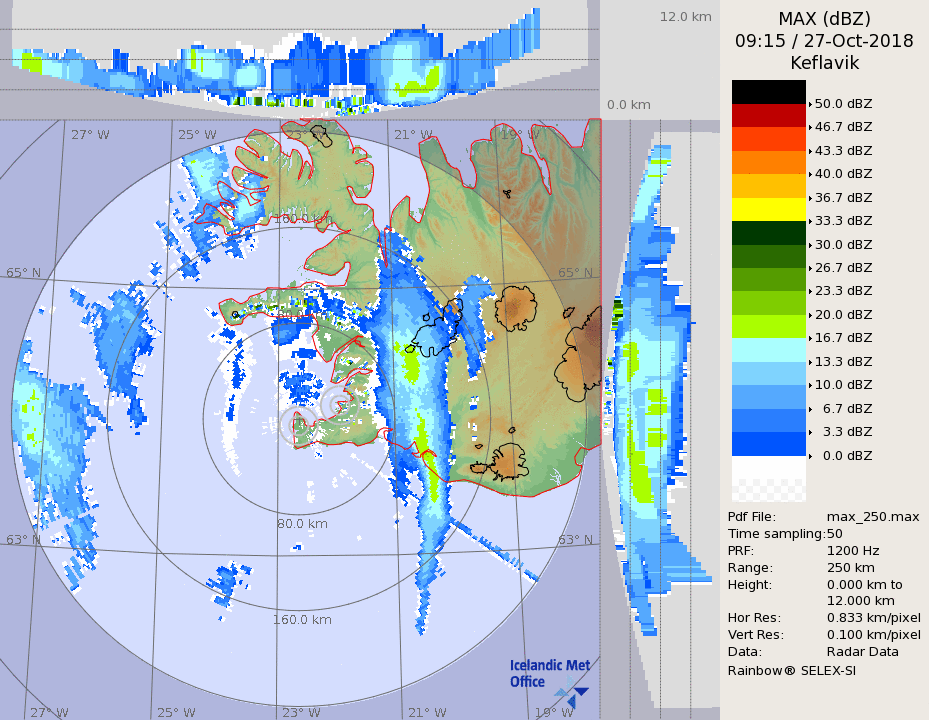The image size is (929, 720).
Task: Pick the lime 16.7 dBZ legend swatch
Action: pos(768,326)
